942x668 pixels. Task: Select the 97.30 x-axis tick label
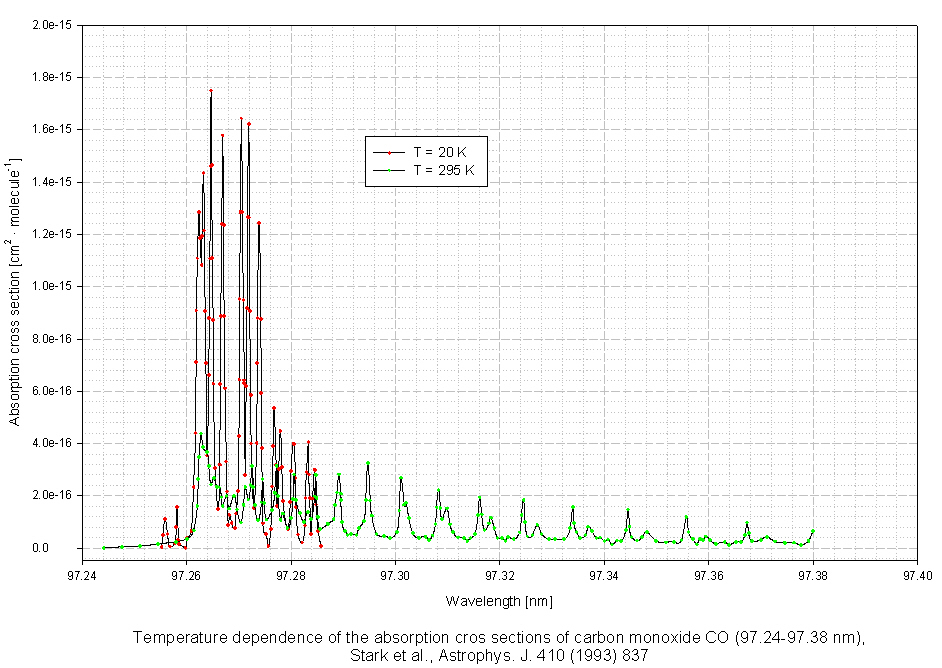coord(396,575)
